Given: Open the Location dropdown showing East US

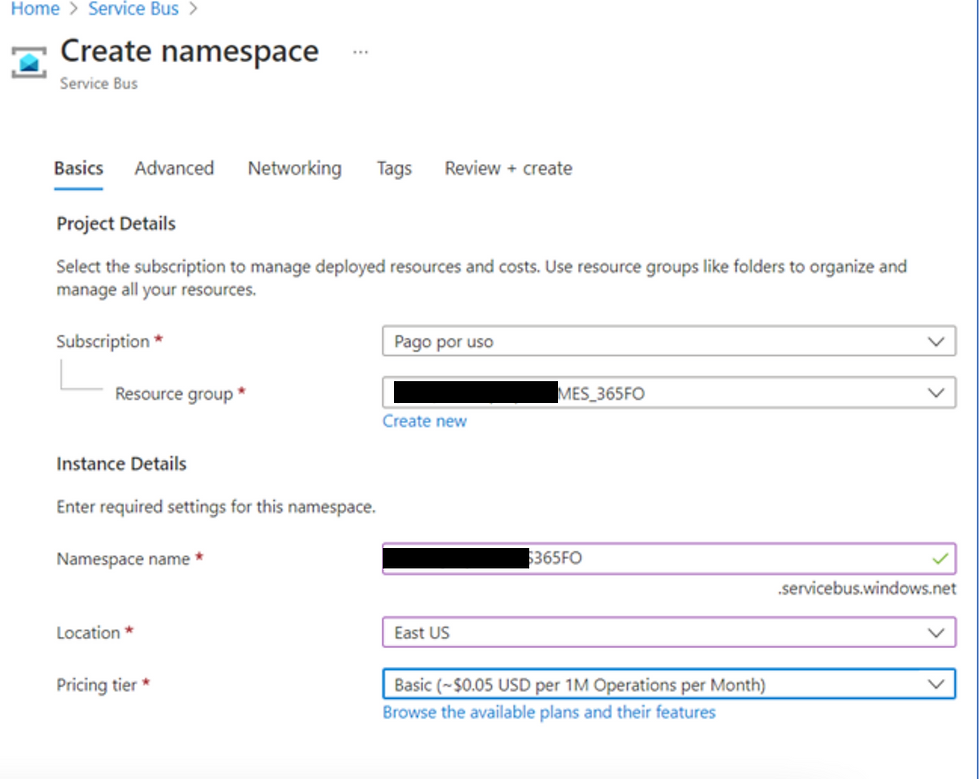Looking at the screenshot, I should pyautogui.click(x=669, y=633).
